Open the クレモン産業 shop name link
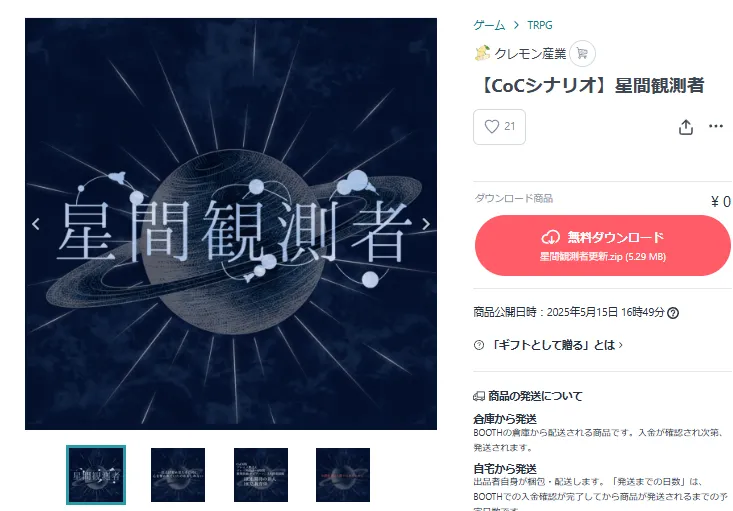The image size is (733, 511). tap(530, 54)
